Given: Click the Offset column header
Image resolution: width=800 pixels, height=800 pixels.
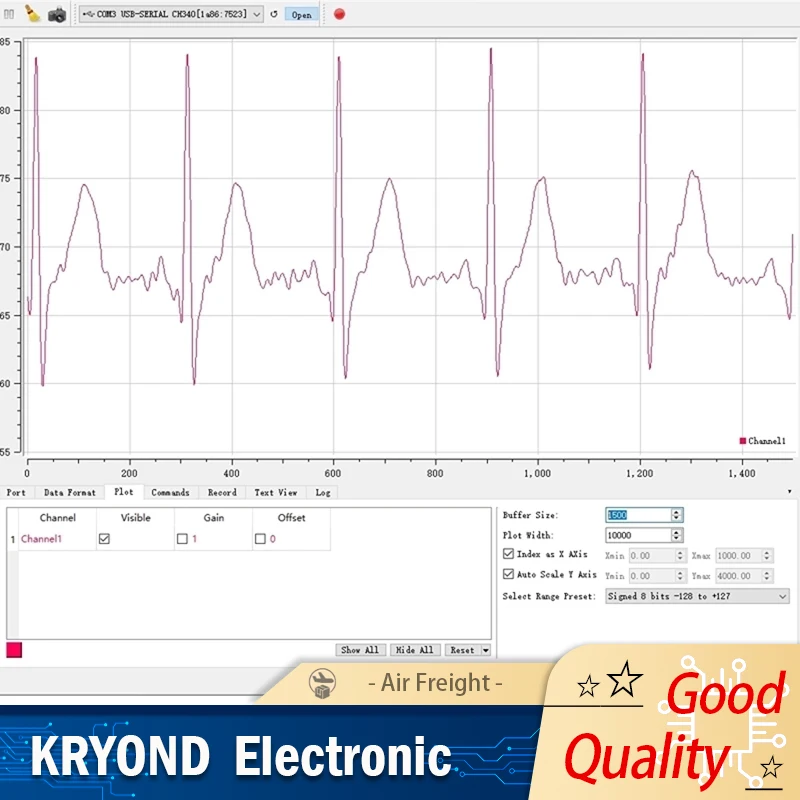Looking at the screenshot, I should point(291,518).
